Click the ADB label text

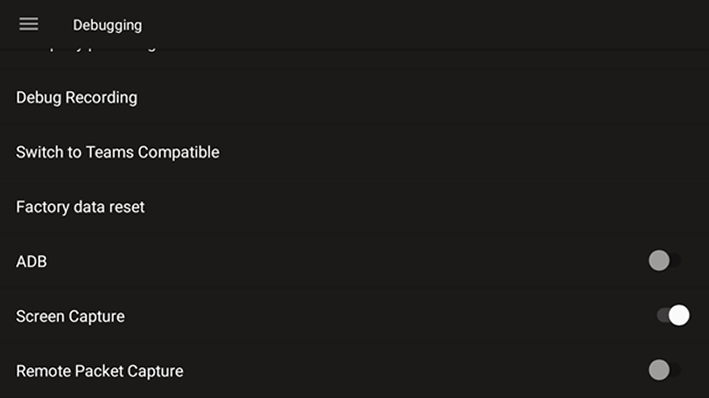[31, 261]
